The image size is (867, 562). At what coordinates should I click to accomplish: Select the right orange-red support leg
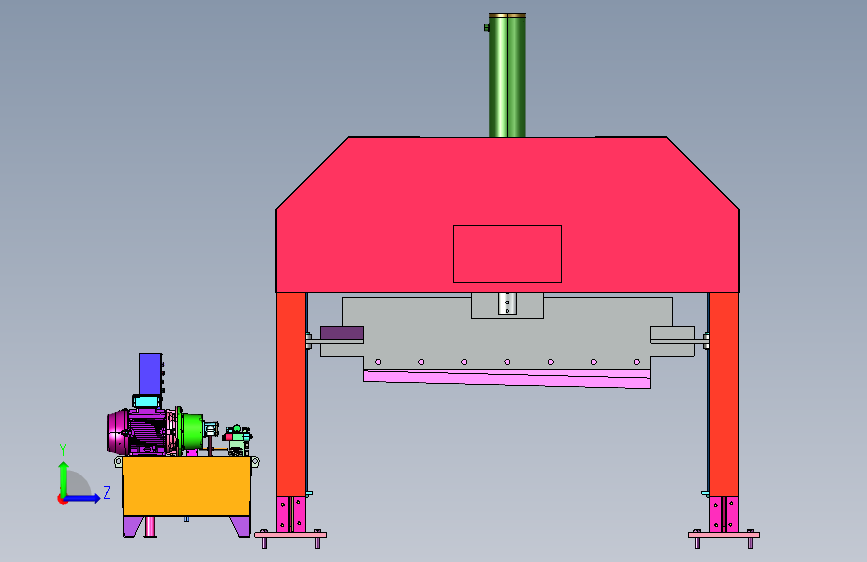tap(724, 394)
